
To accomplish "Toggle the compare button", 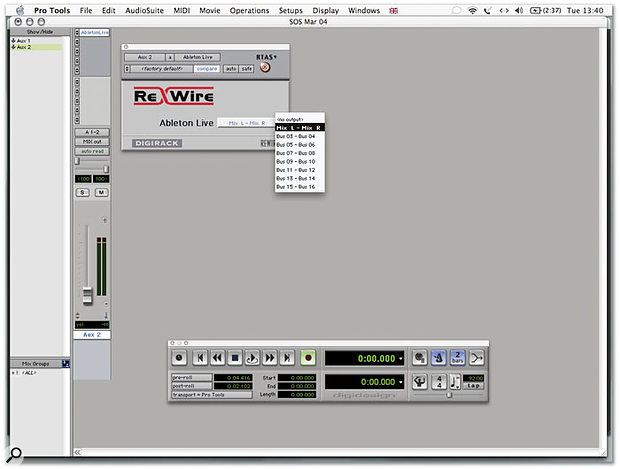I will click(x=207, y=68).
